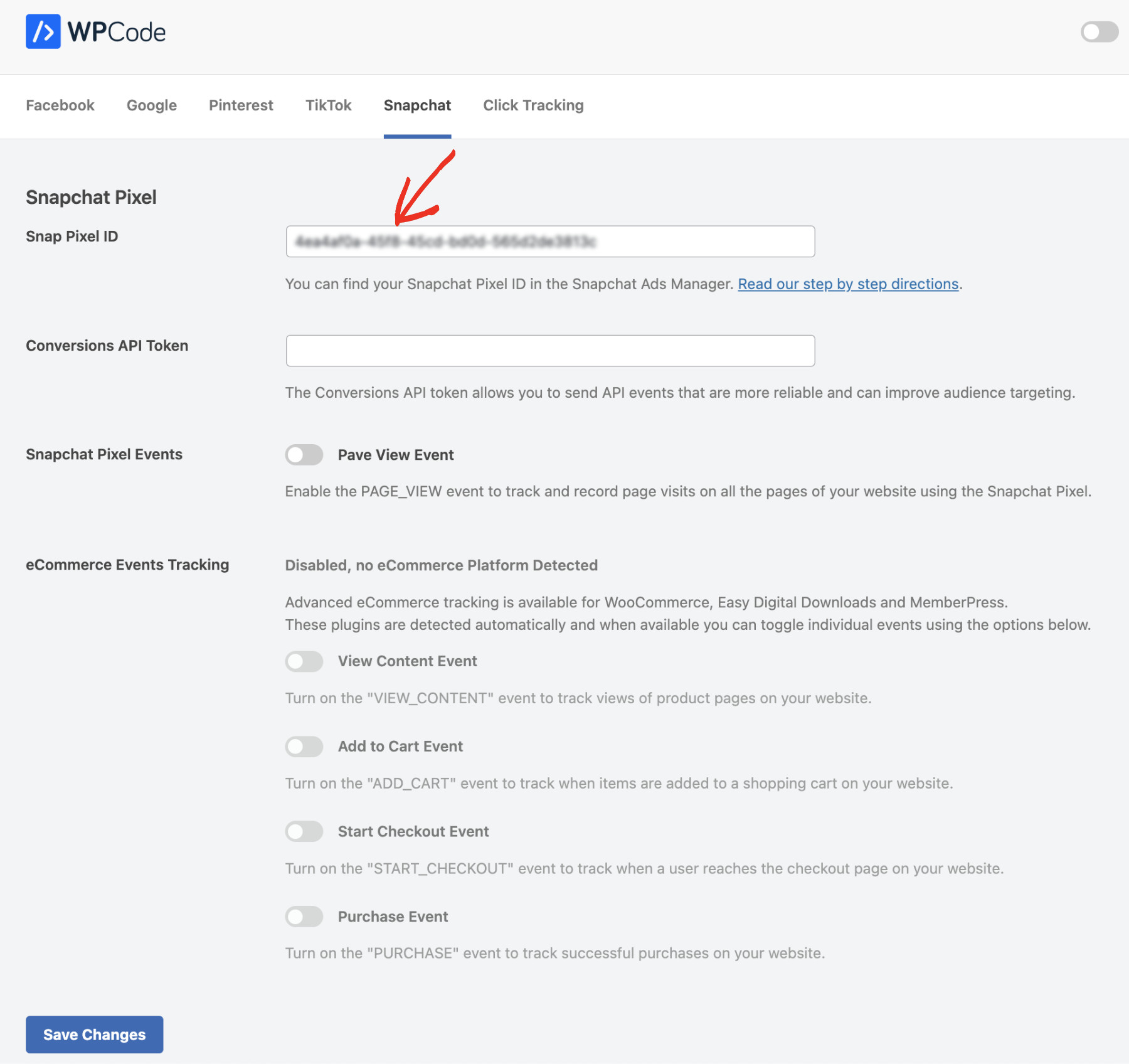Toggle the Purchase Event switch
Viewport: 1129px width, 1064px height.
304,917
